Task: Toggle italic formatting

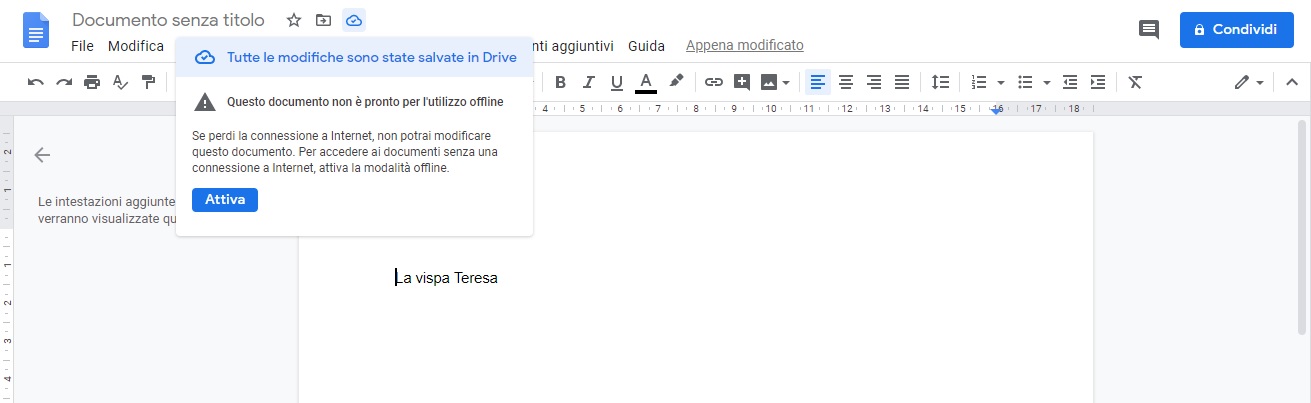Action: (589, 82)
